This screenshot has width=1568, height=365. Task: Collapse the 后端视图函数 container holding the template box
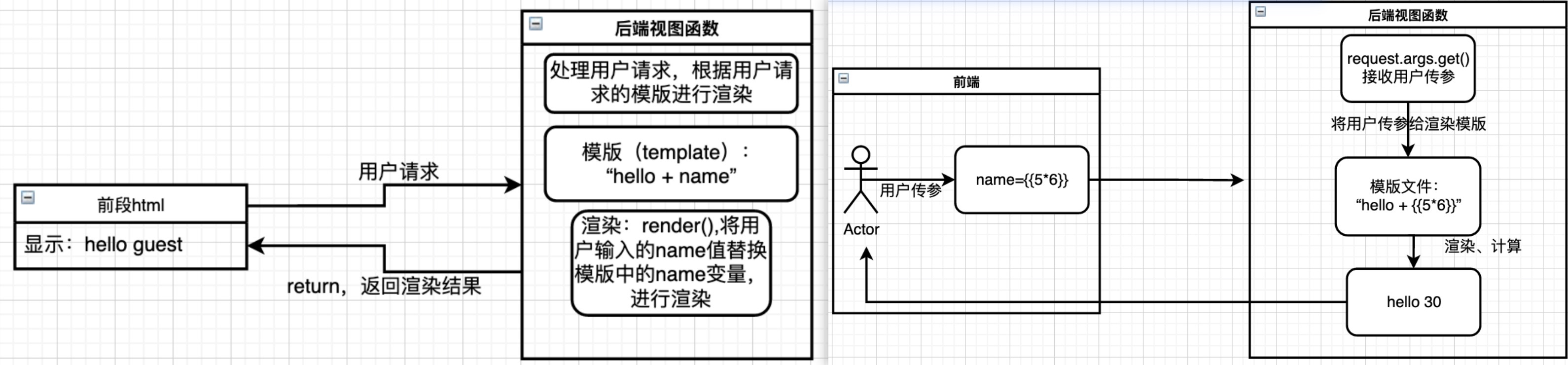[535, 24]
